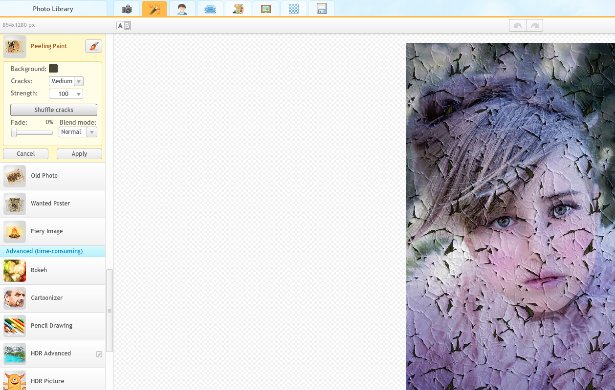The width and height of the screenshot is (615, 390).
Task: Switch to the camera Basic Editor tab
Action: pyautogui.click(x=127, y=9)
